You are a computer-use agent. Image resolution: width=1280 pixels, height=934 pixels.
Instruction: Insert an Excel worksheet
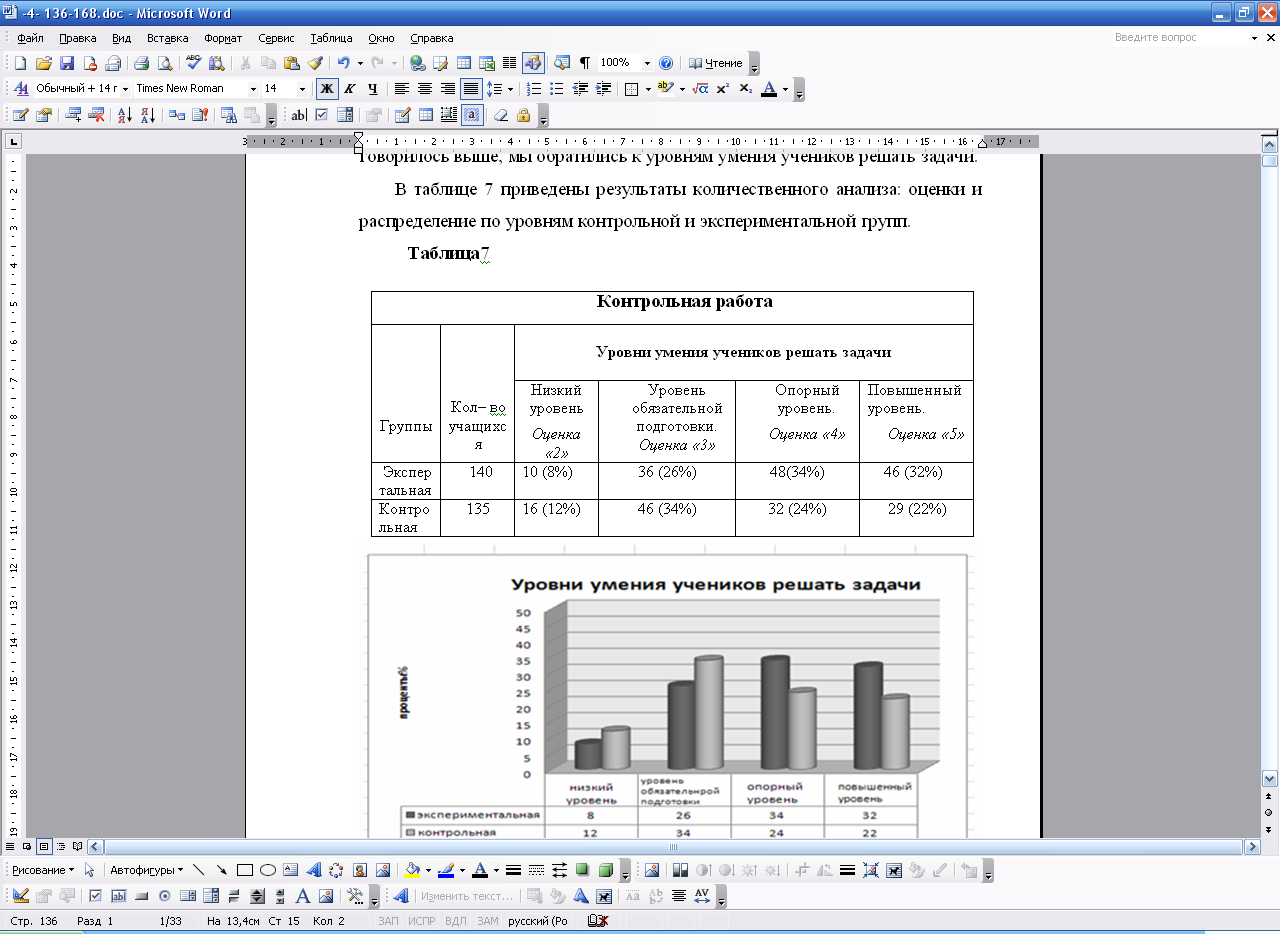pyautogui.click(x=487, y=63)
